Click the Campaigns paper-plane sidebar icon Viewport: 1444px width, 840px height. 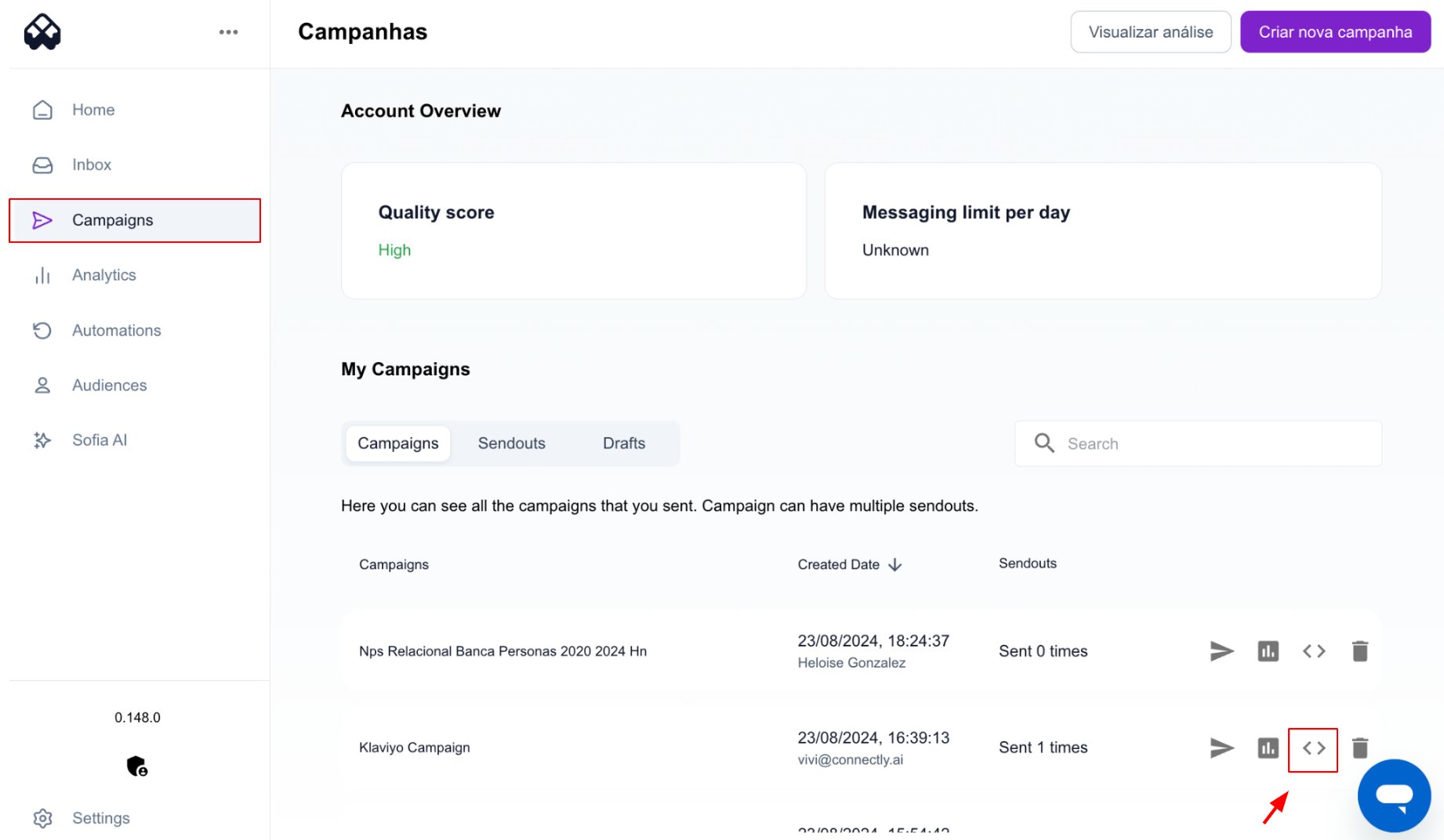[x=42, y=220]
